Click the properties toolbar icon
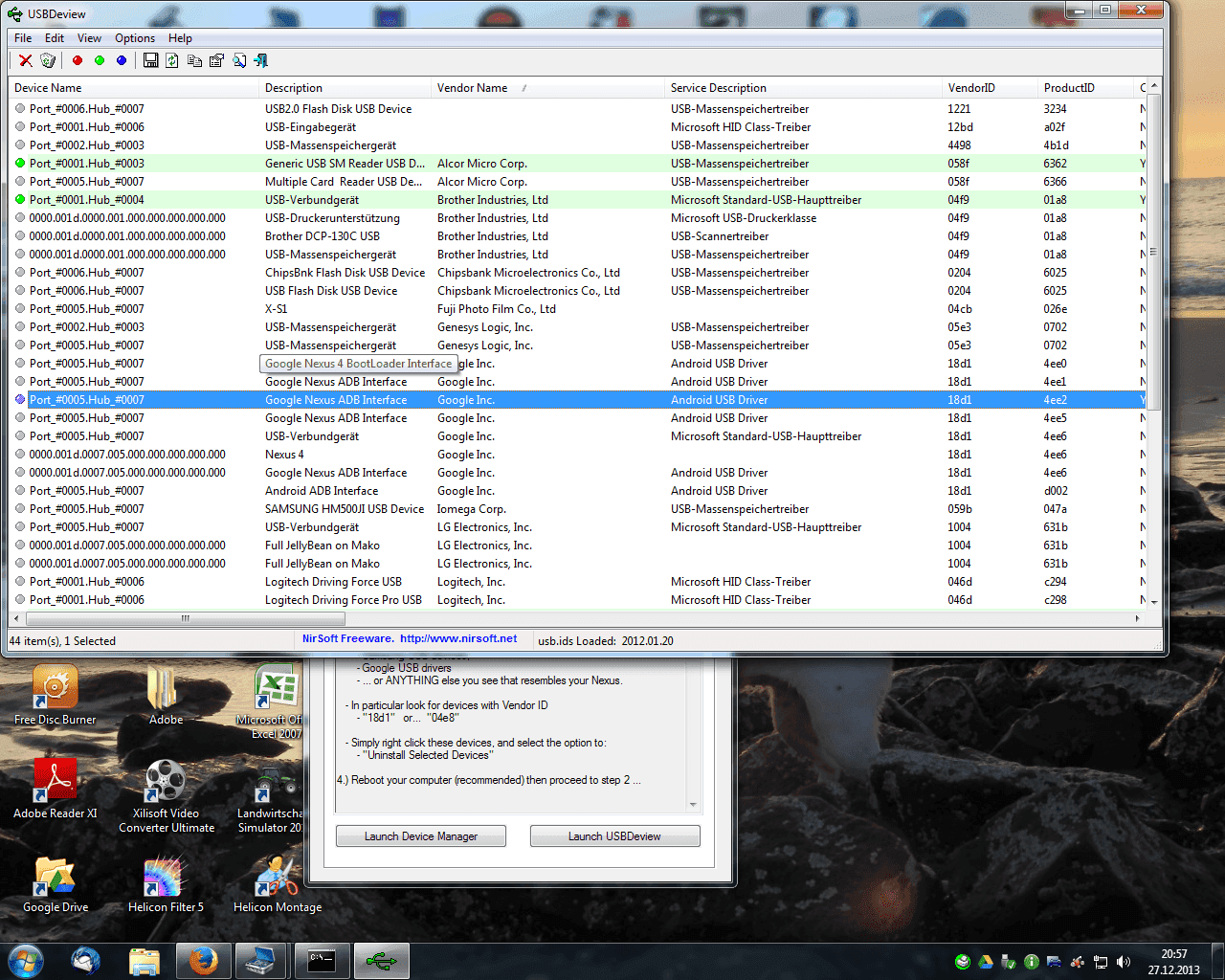Image resolution: width=1225 pixels, height=980 pixels. click(216, 60)
